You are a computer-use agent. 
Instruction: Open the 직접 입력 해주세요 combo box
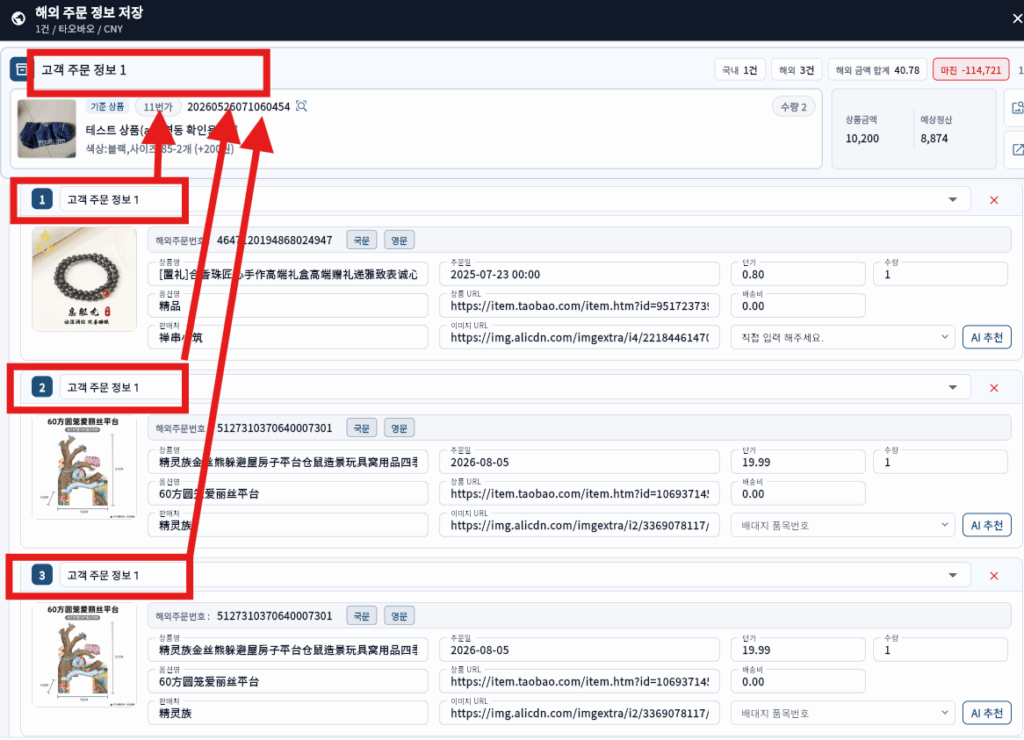[x=843, y=338]
